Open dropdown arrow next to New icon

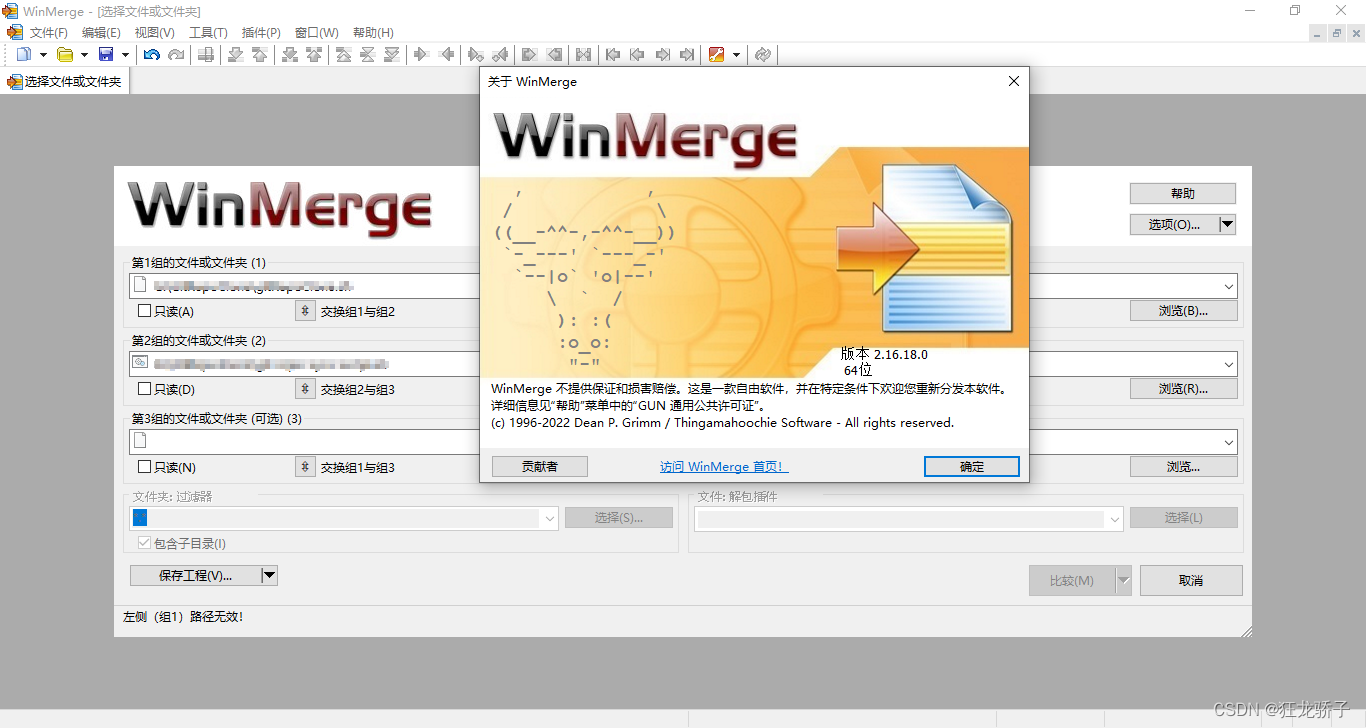point(43,54)
